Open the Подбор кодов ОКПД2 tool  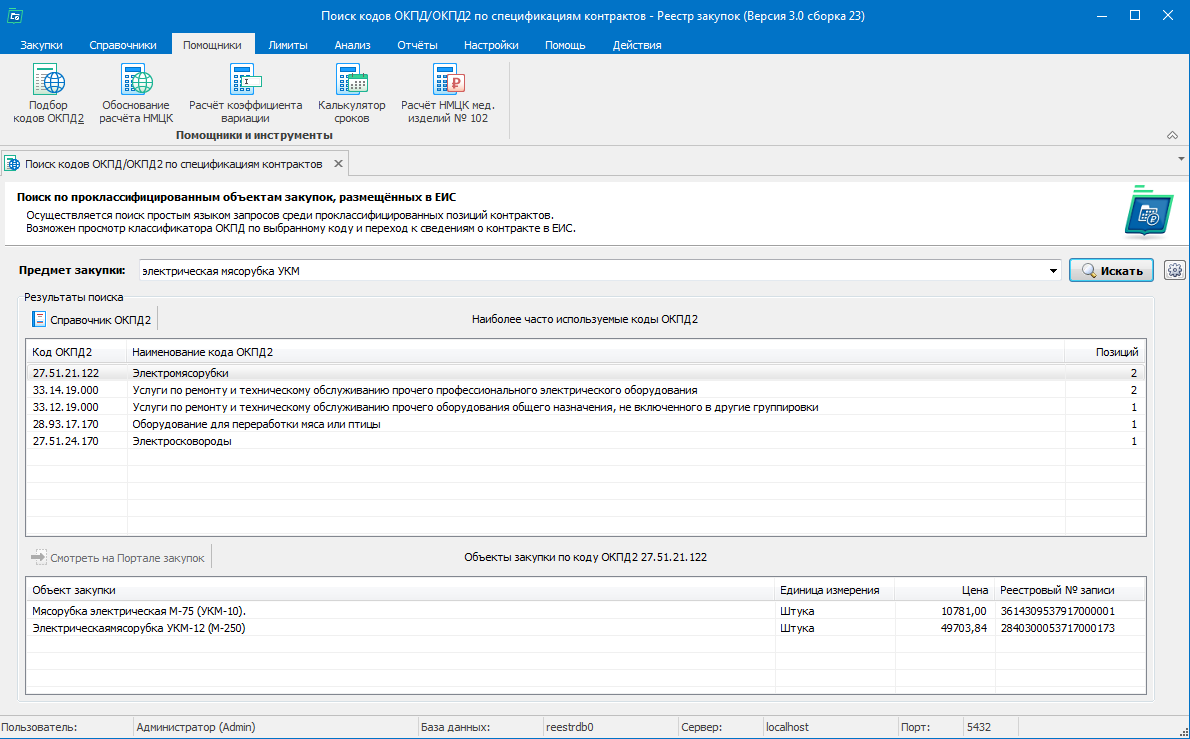click(x=49, y=93)
